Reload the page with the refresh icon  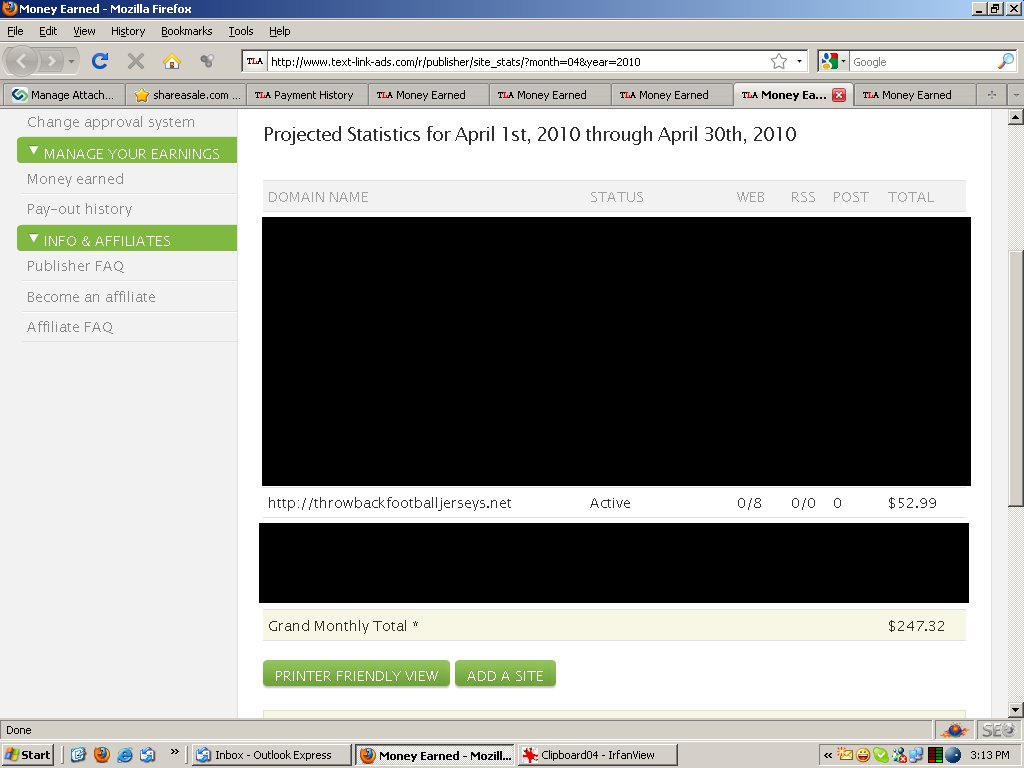pyautogui.click(x=100, y=61)
